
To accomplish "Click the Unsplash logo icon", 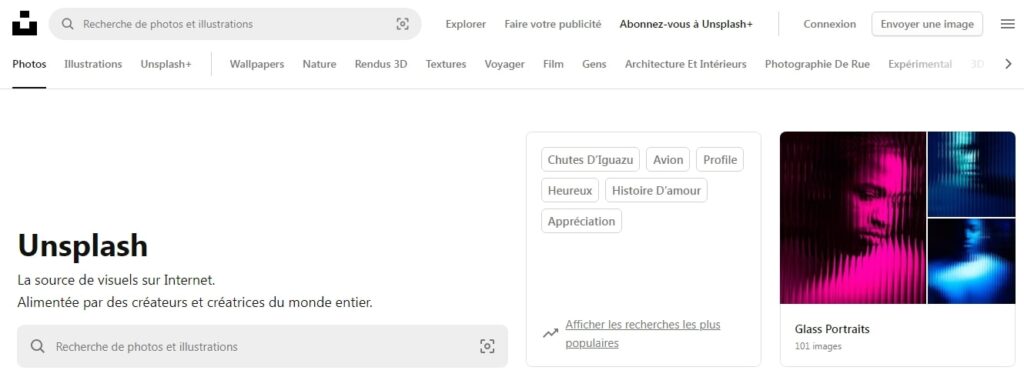I will [24, 24].
